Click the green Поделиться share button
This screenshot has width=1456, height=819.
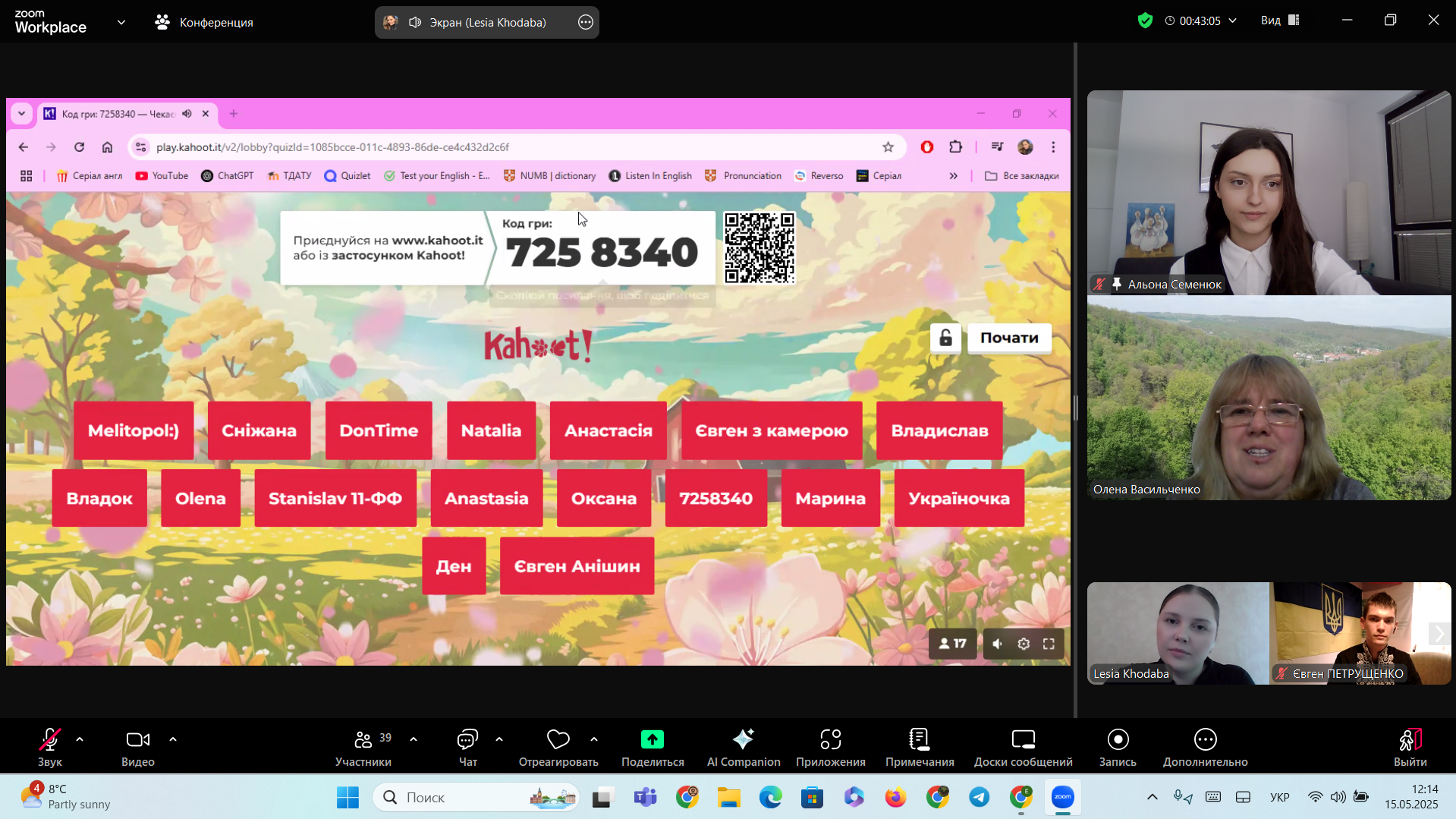(x=653, y=747)
